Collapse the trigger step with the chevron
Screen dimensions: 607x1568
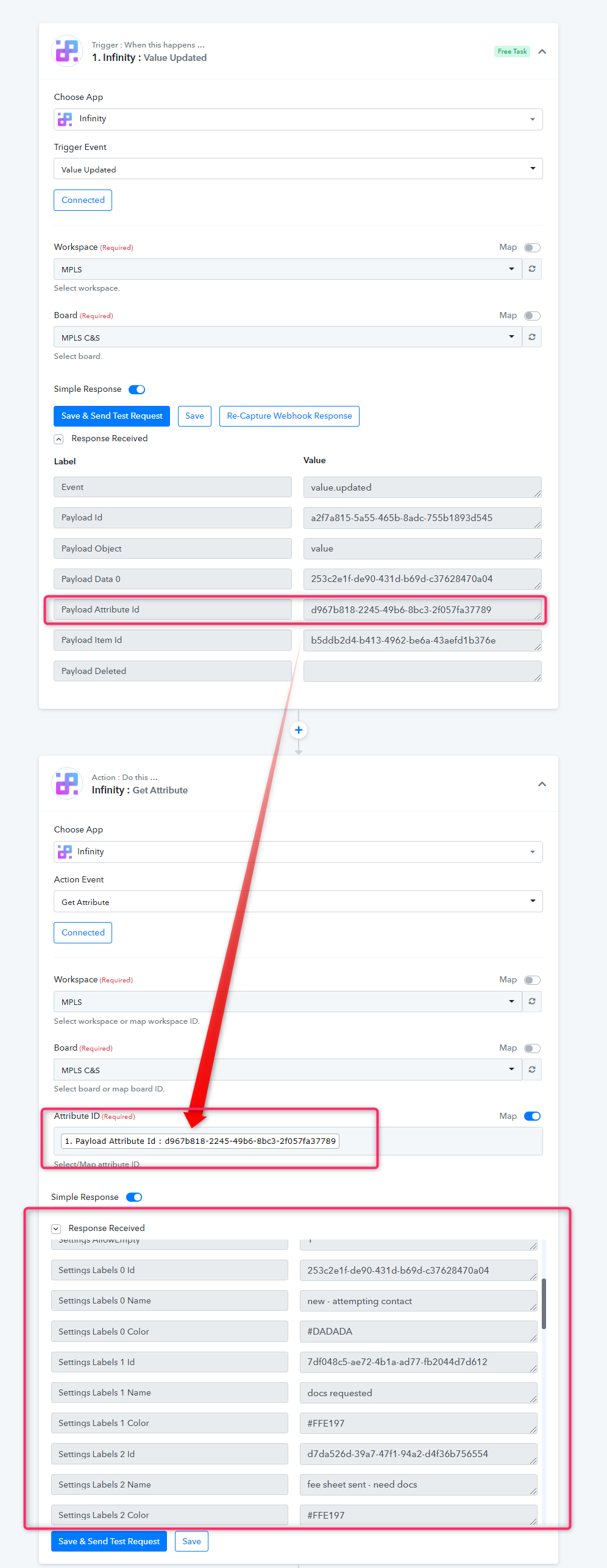(x=542, y=52)
